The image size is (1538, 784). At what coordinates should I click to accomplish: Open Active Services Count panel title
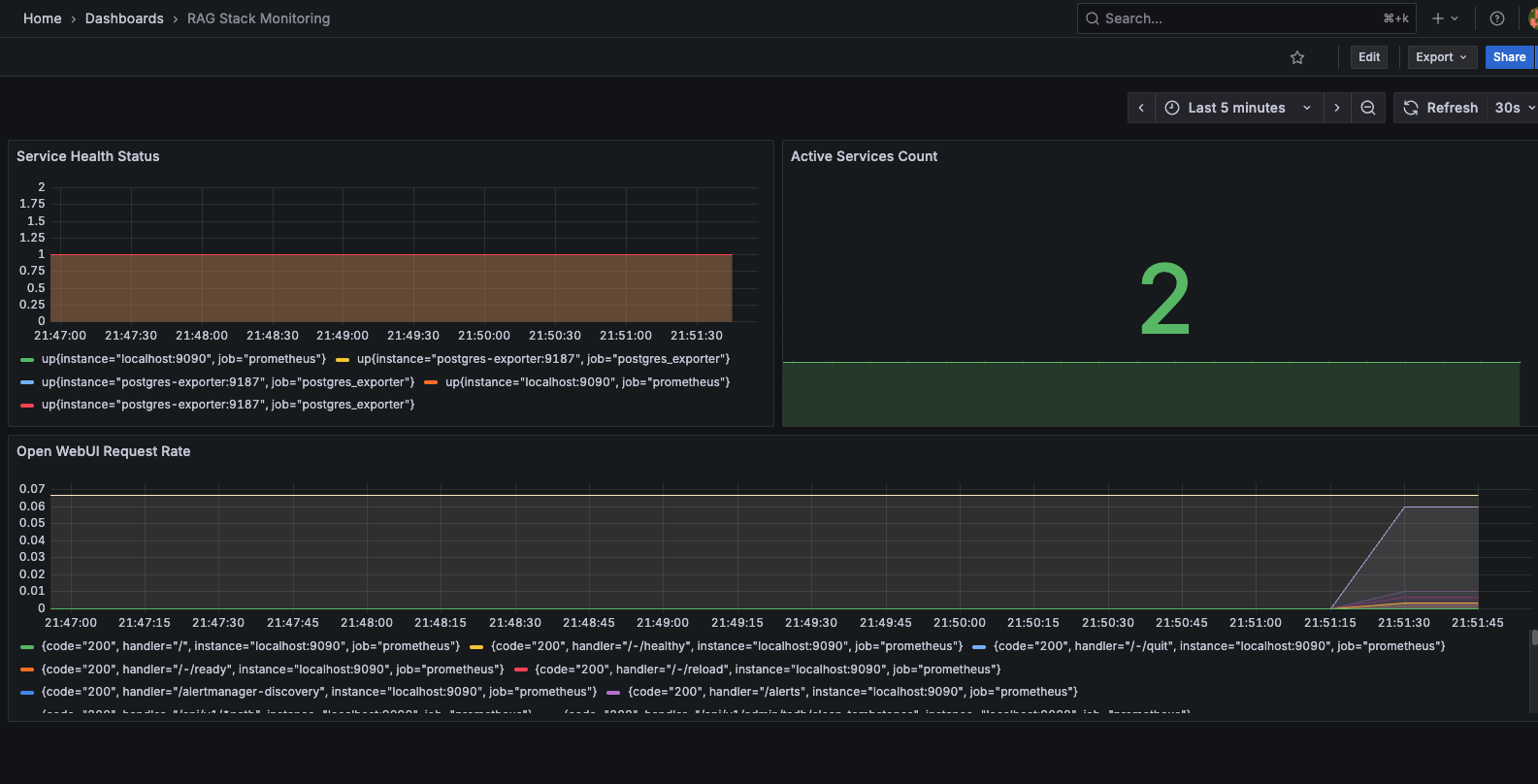pyautogui.click(x=864, y=156)
